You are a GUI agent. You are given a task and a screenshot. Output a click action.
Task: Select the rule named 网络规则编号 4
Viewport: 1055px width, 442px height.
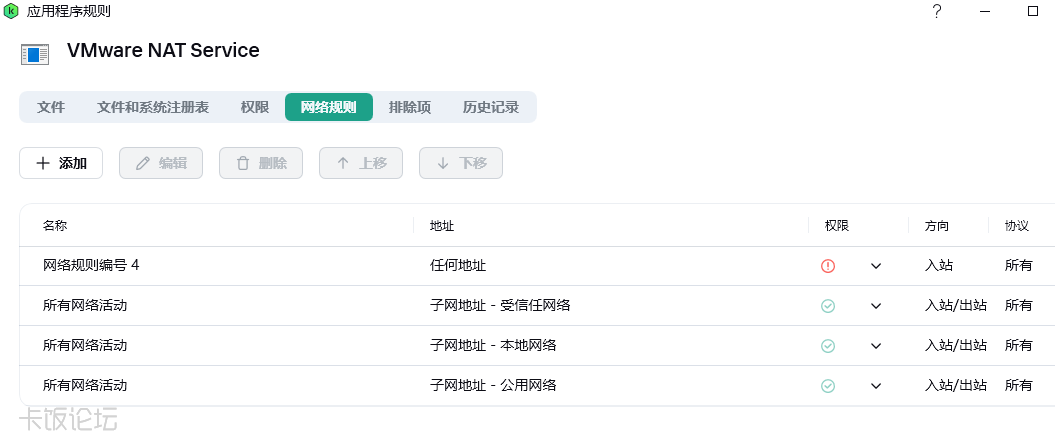pos(92,266)
